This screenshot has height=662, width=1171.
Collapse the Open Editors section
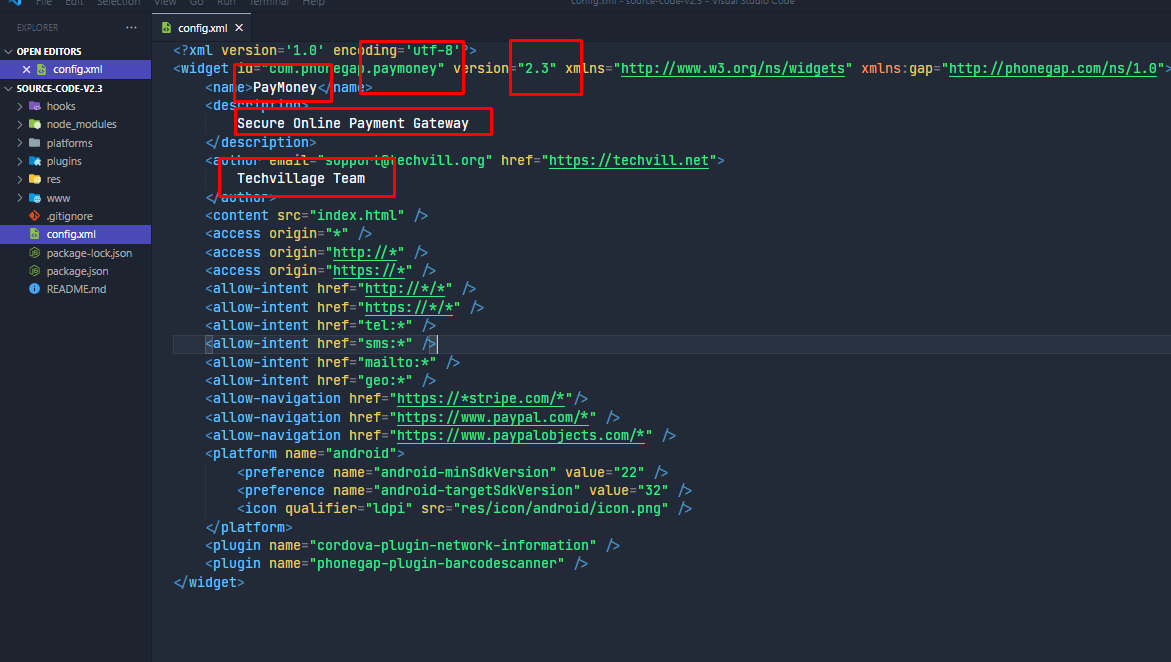(9, 52)
